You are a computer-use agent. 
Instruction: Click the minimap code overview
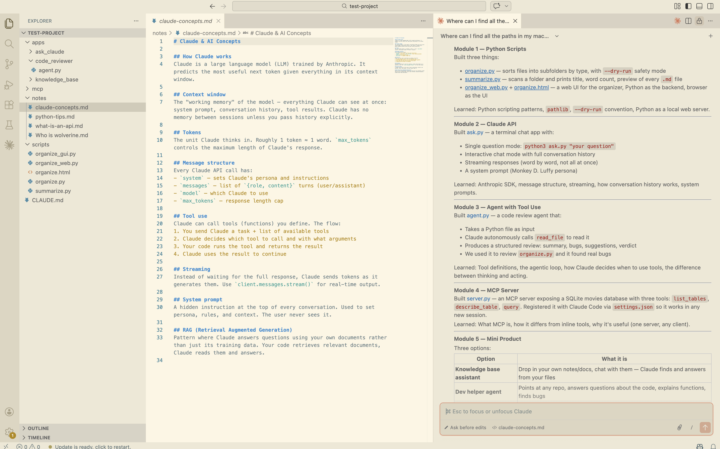[409, 55]
